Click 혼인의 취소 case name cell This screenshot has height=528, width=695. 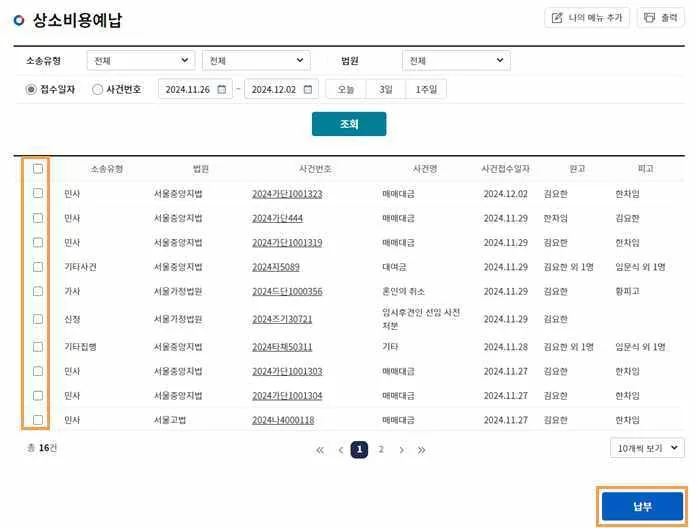(x=403, y=292)
